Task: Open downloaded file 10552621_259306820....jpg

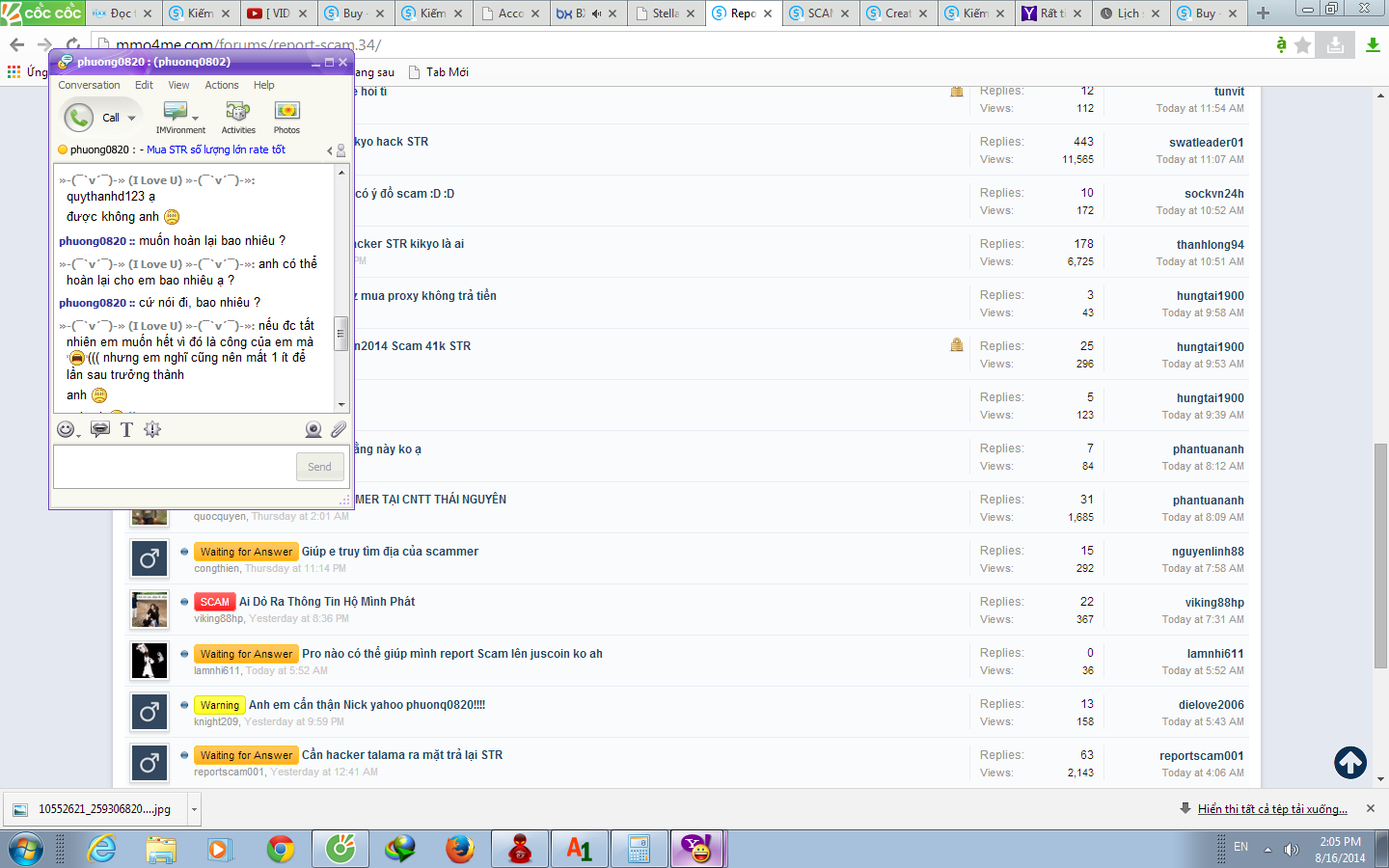Action: click(96, 809)
